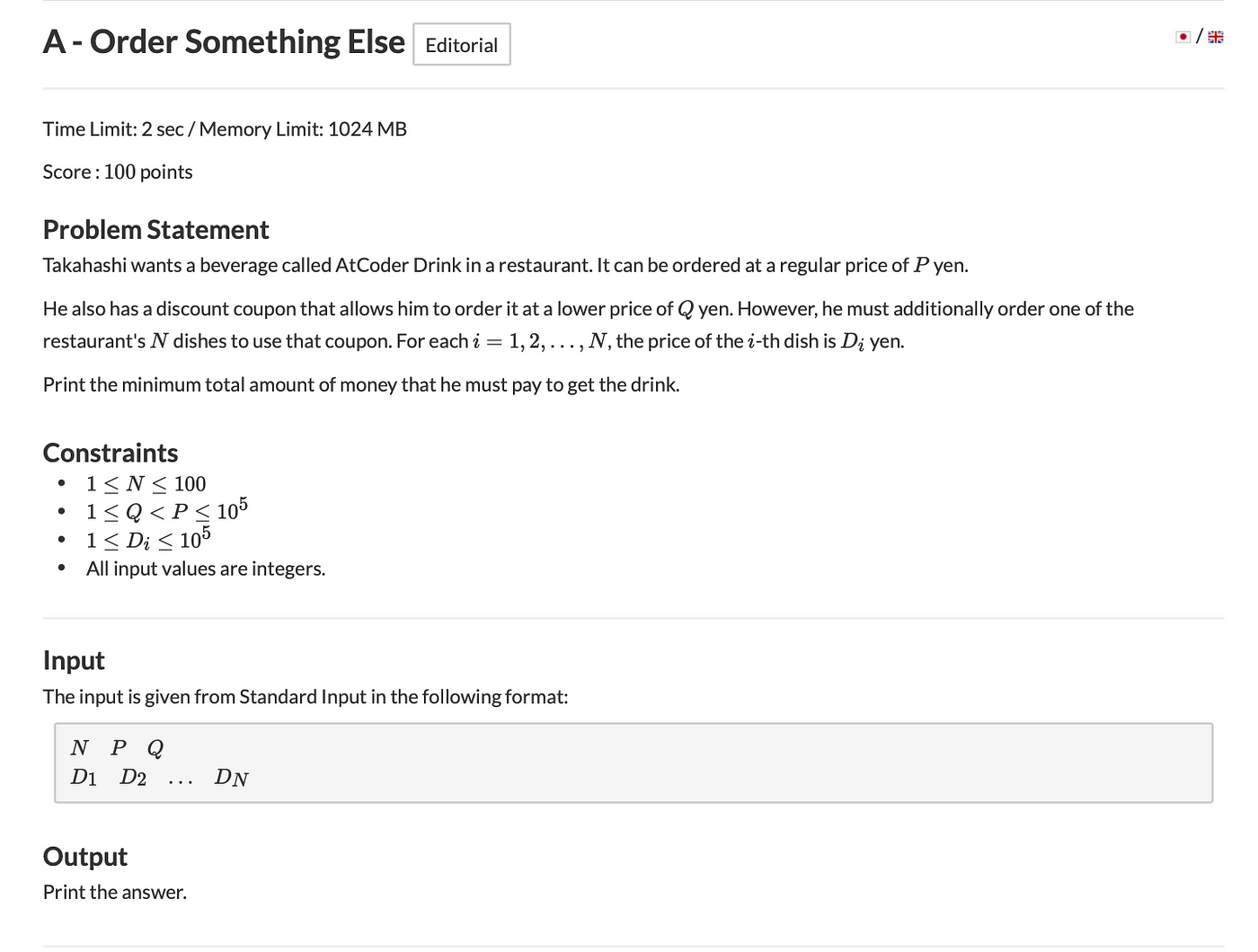1258x952 pixels.
Task: Click the Problem Statement heading
Action: (x=155, y=230)
